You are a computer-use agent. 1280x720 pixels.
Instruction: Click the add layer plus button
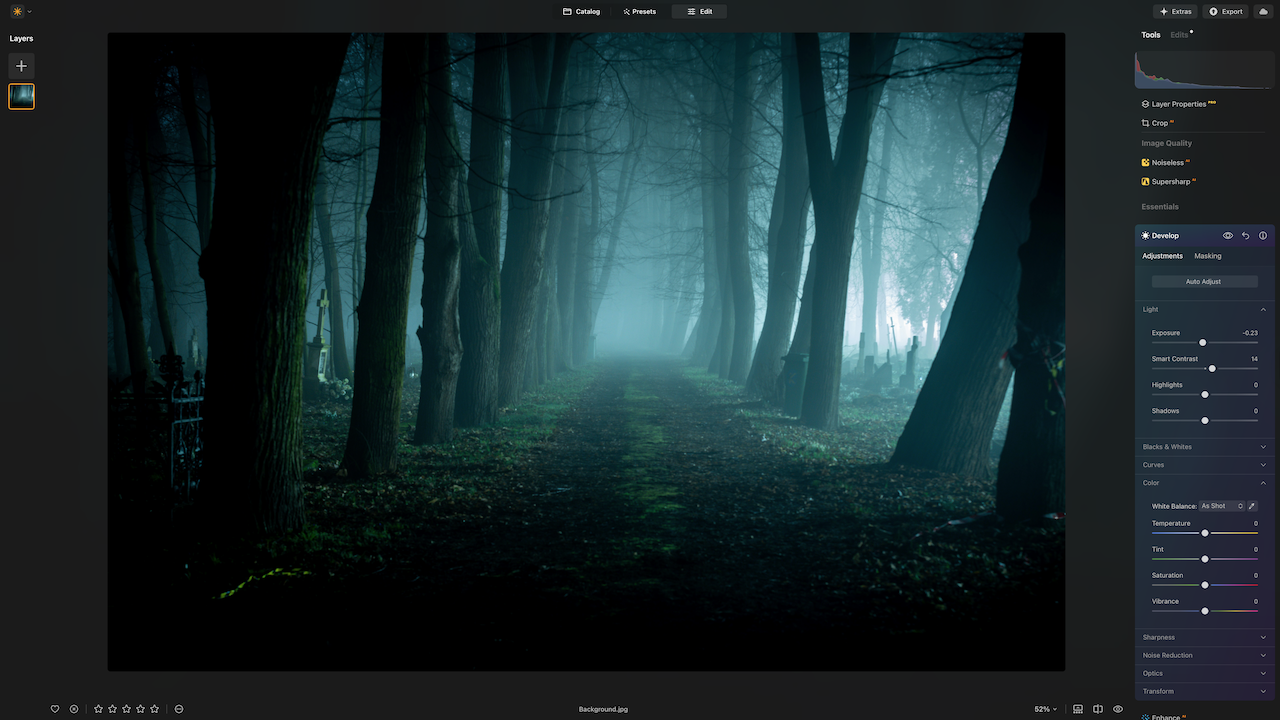tap(21, 66)
